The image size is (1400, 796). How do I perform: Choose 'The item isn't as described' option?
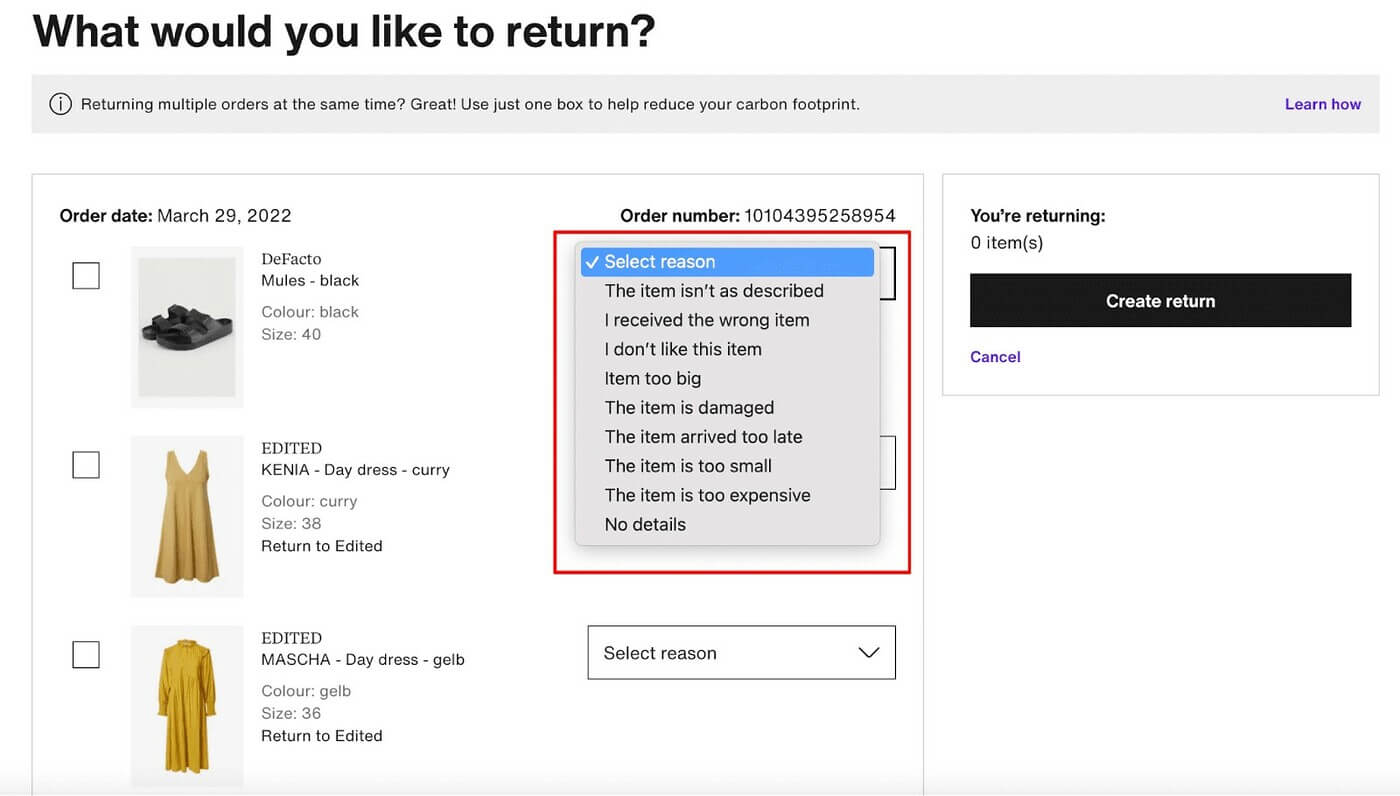point(714,291)
